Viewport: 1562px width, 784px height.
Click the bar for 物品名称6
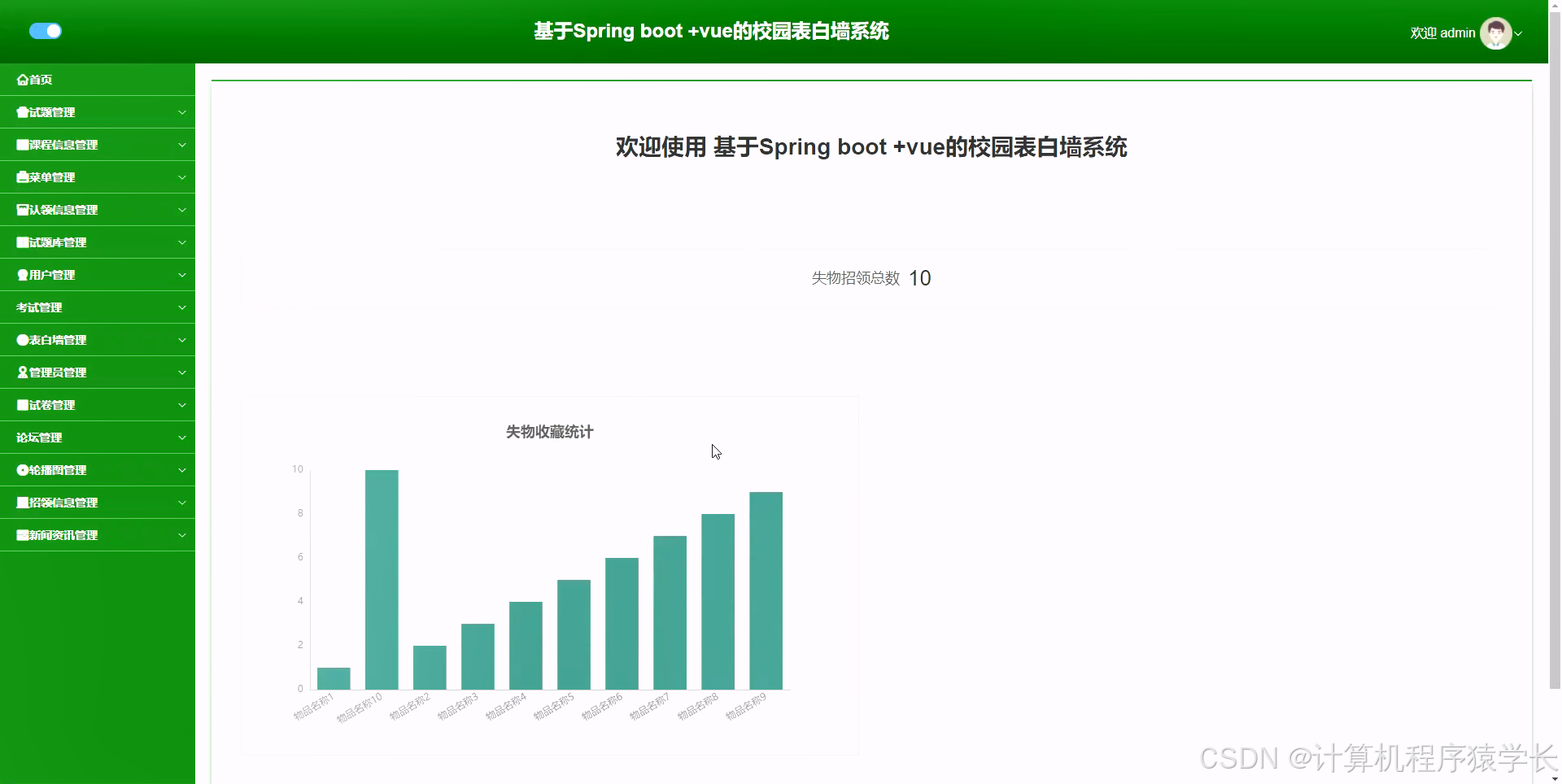click(x=622, y=624)
